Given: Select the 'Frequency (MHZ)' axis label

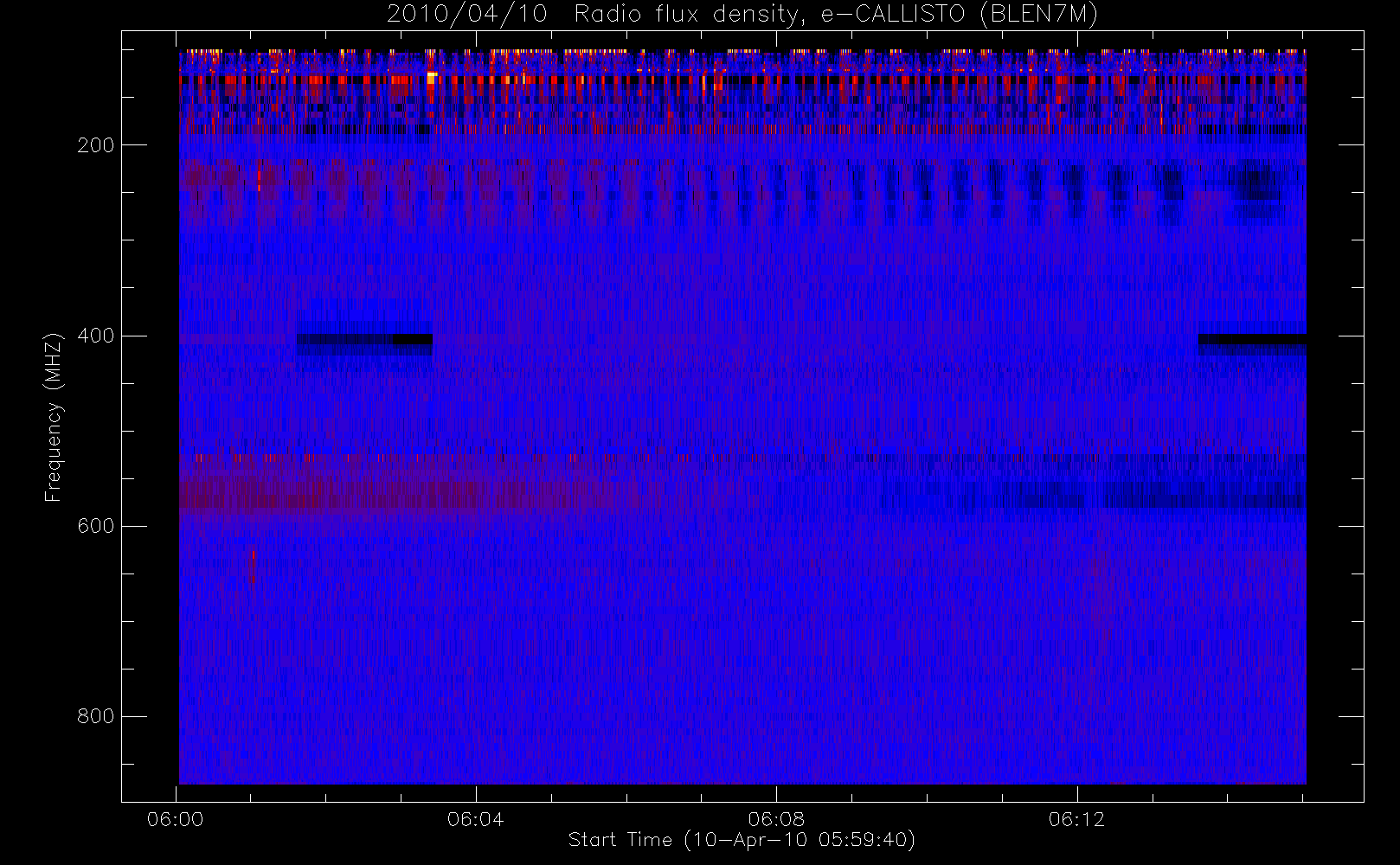Looking at the screenshot, I should point(54,417).
